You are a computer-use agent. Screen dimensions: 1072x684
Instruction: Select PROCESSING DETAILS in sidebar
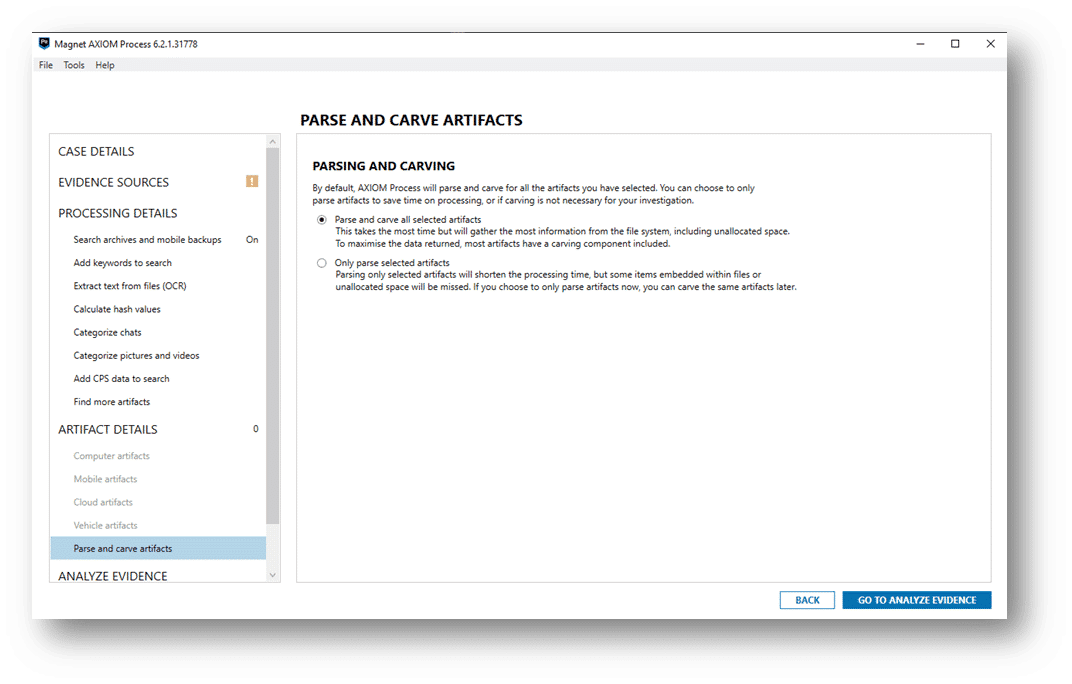click(118, 213)
